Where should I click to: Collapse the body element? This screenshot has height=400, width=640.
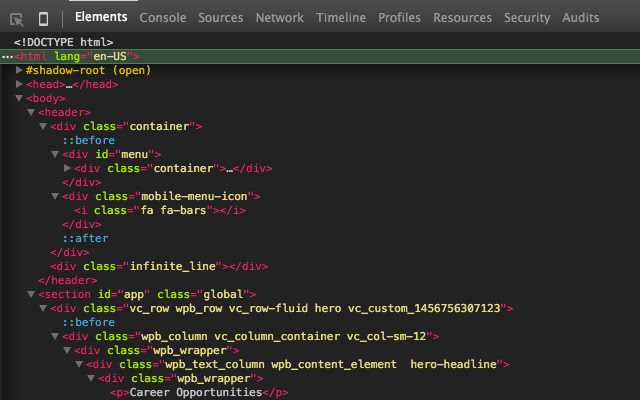point(20,99)
